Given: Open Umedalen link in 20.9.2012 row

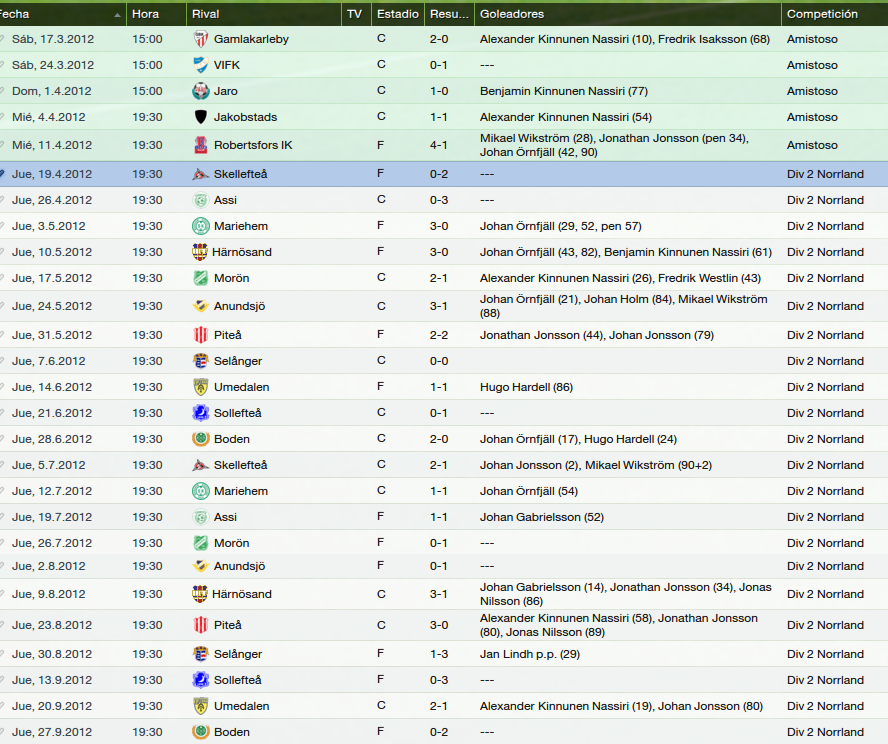Looking at the screenshot, I should [x=241, y=706].
